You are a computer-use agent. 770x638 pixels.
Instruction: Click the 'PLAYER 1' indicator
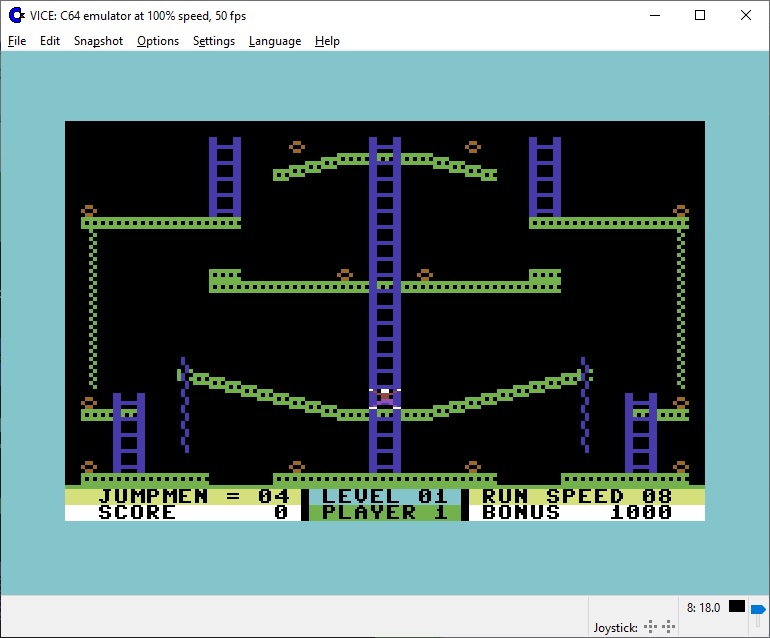(x=385, y=512)
